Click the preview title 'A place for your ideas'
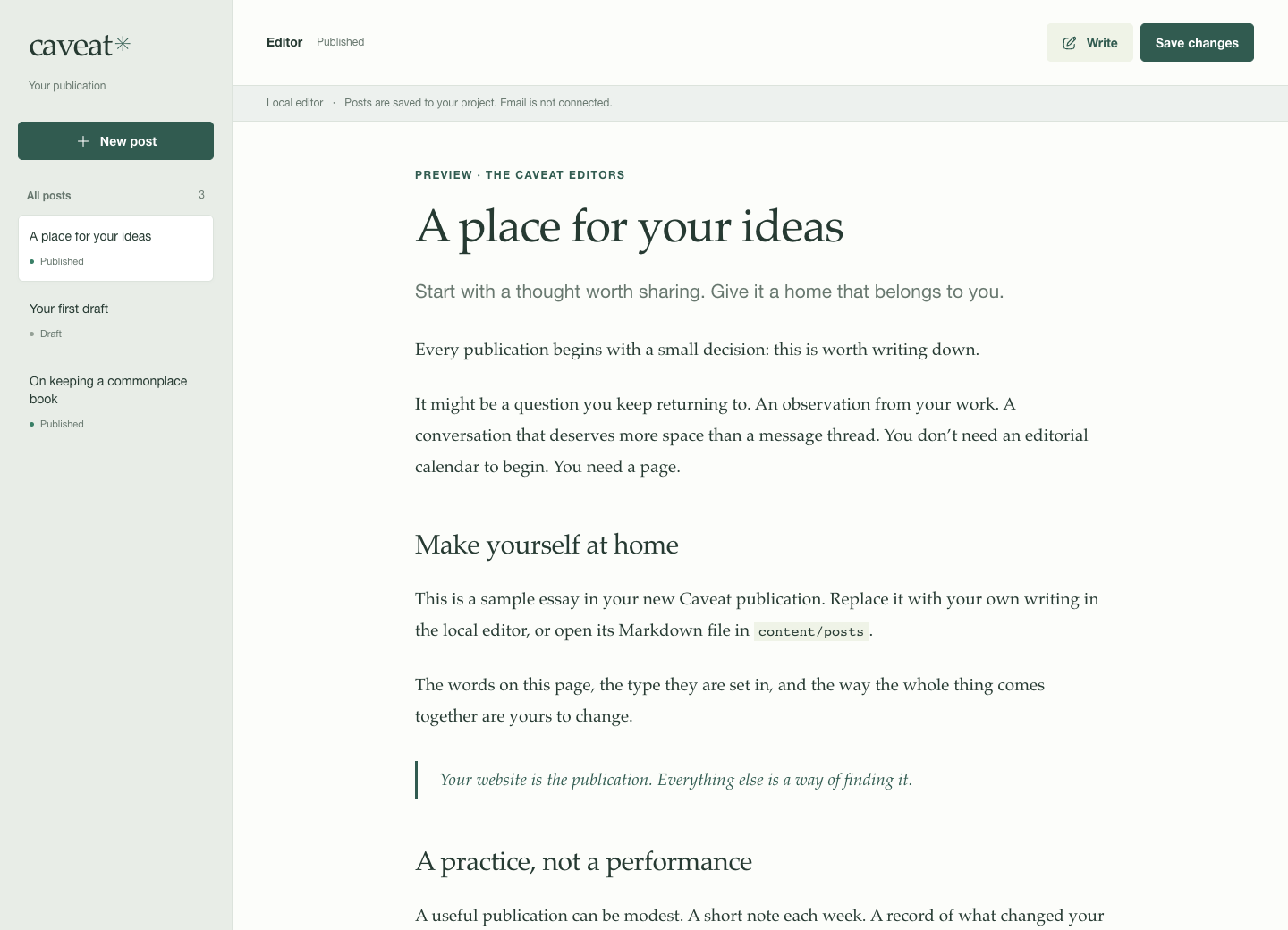 [x=629, y=226]
